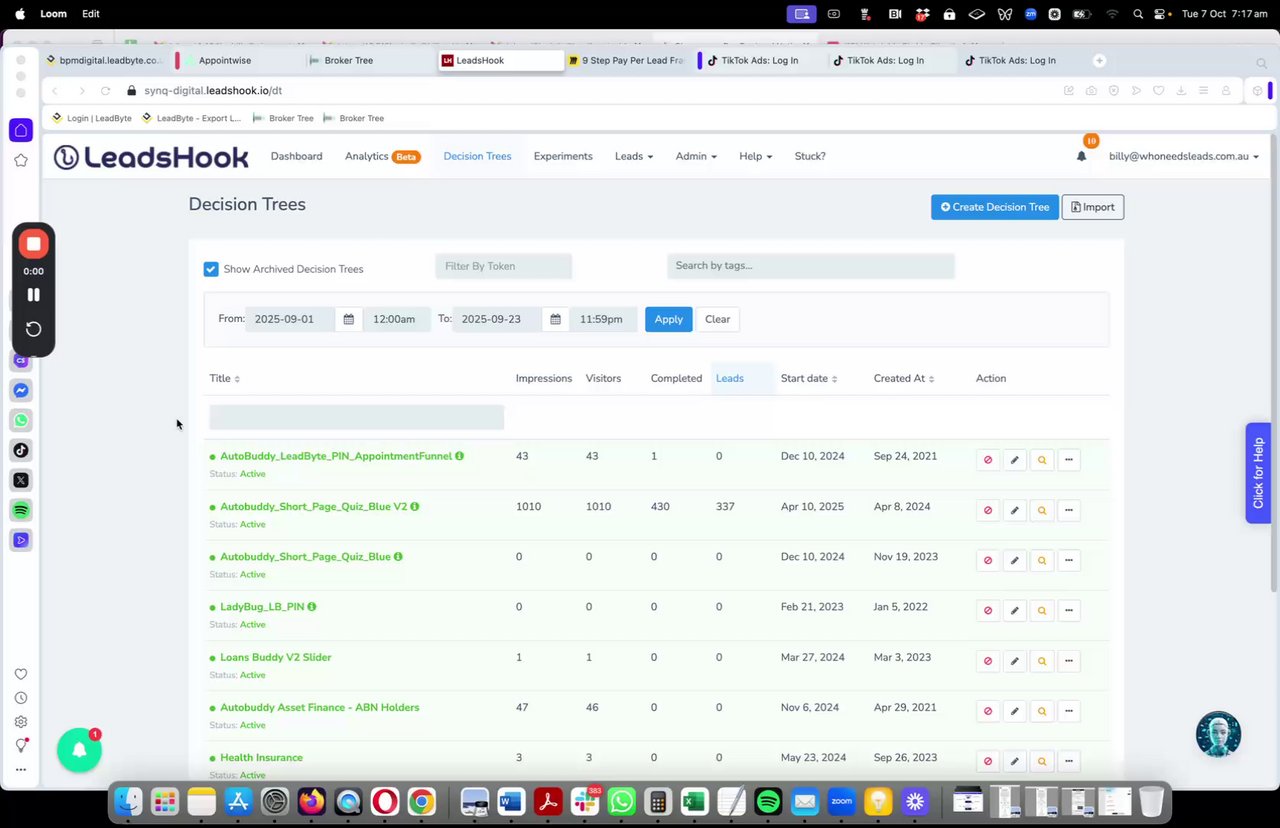Open the Autobuddy Asset Finance - ABN Holders link
The height and width of the screenshot is (828, 1280).
[320, 707]
